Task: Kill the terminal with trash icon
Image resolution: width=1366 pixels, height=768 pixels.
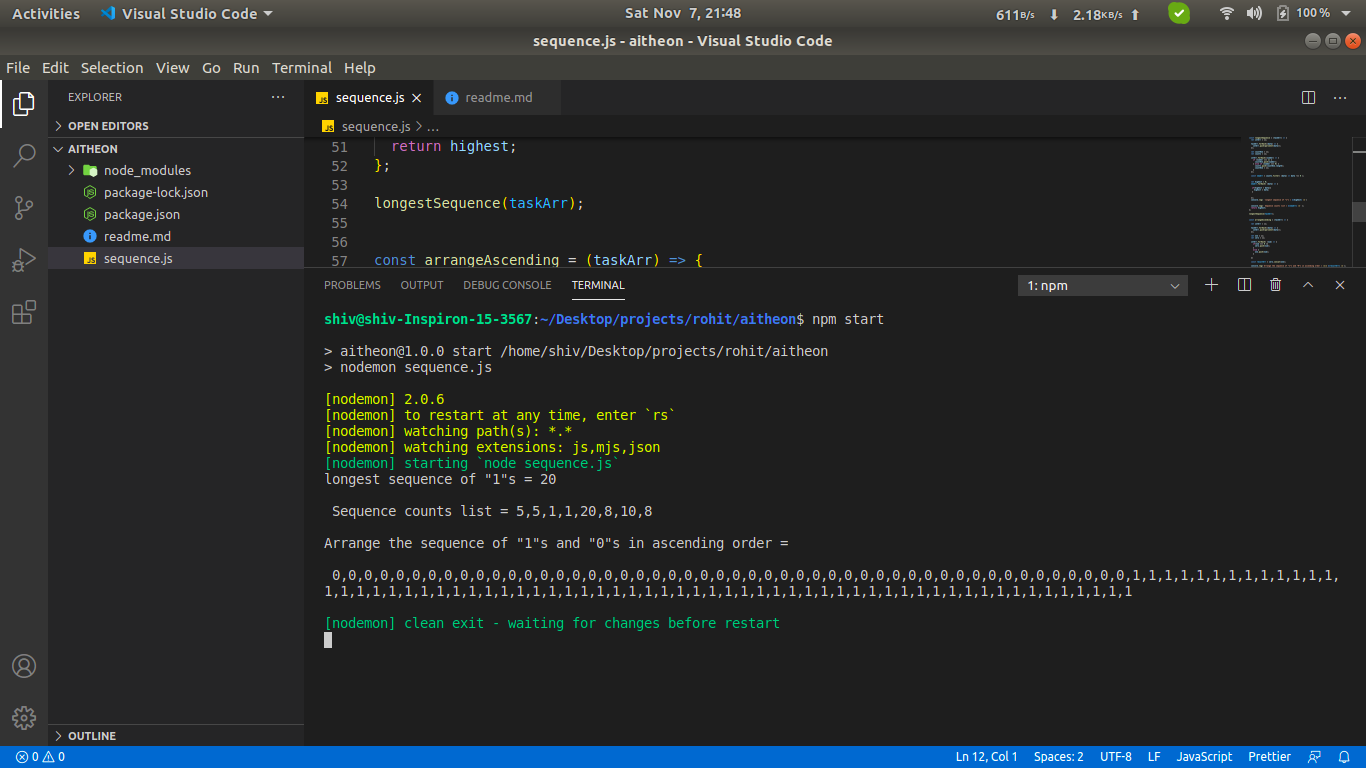Action: [1275, 285]
